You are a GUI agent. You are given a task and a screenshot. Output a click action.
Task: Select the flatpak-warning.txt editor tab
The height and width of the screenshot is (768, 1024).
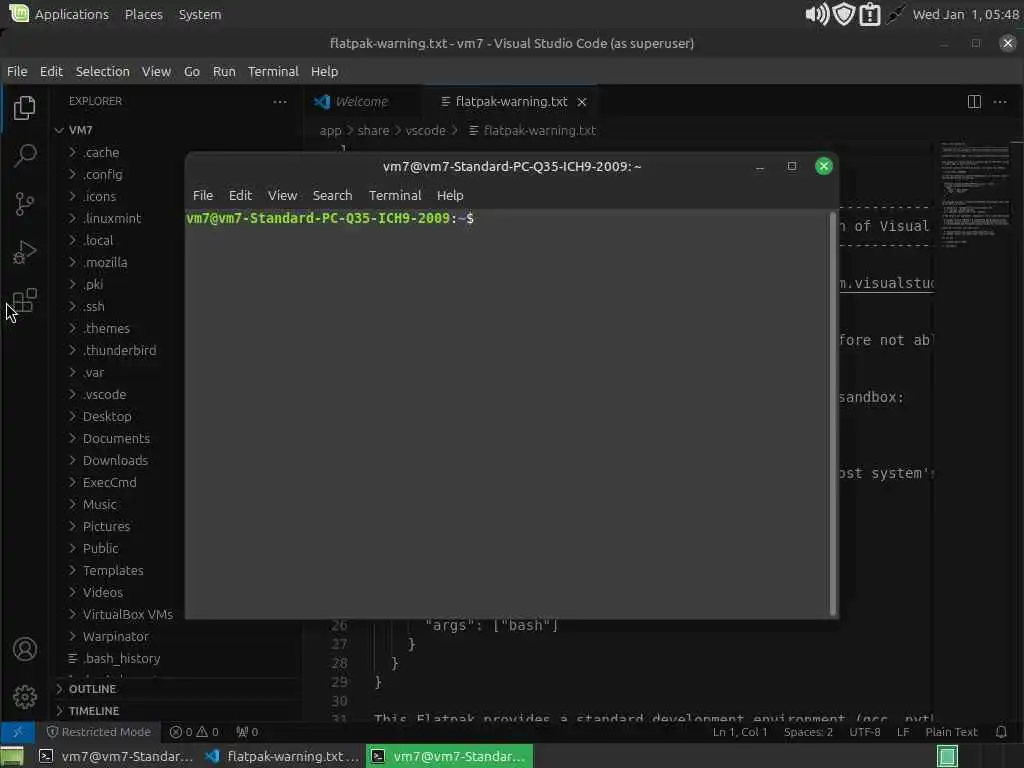[511, 102]
